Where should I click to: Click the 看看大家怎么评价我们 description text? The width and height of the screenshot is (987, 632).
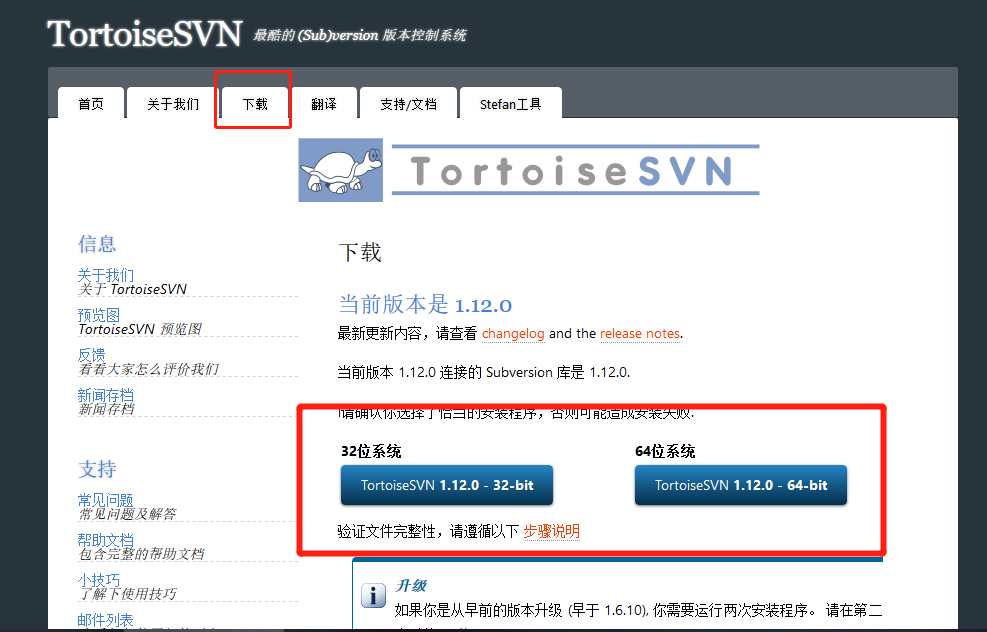coord(148,369)
